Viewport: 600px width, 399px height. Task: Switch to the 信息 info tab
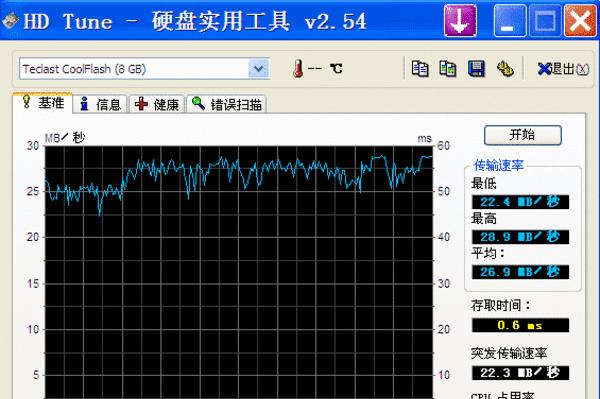click(100, 104)
